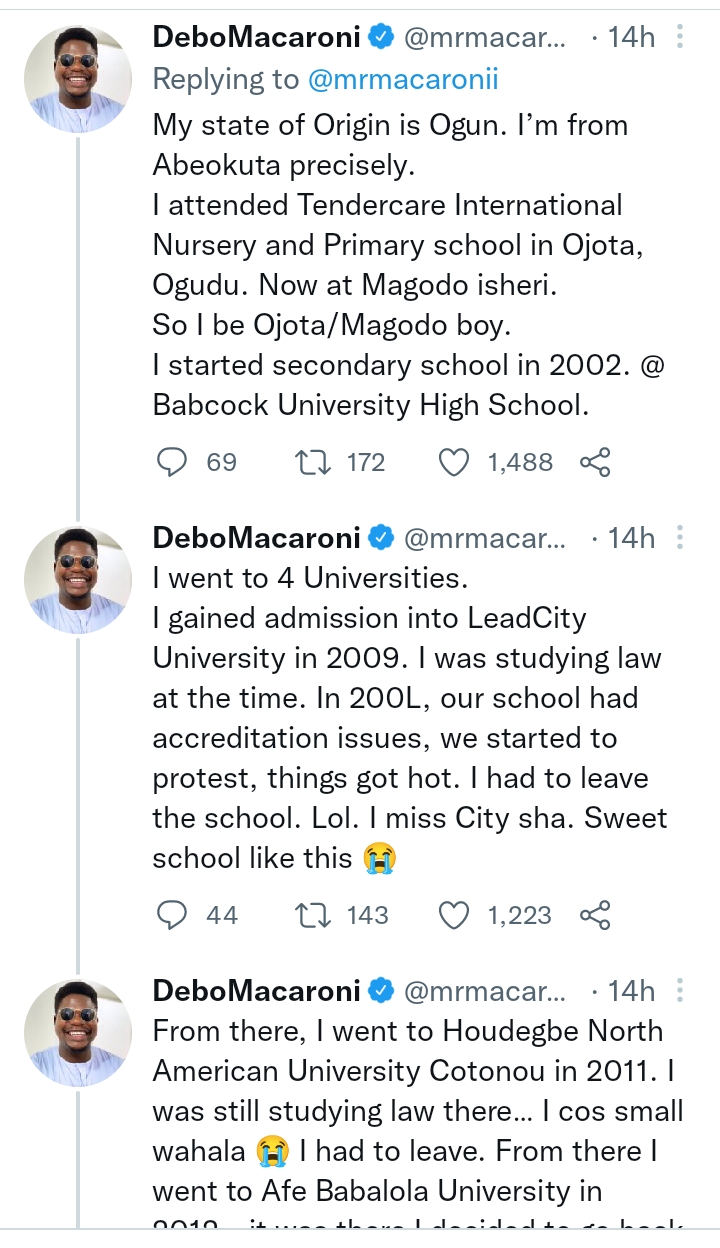Viewport: 720px width, 1248px height.
Task: Tap DeboMacaroni avatar on LeadCity tweet
Action: (78, 580)
